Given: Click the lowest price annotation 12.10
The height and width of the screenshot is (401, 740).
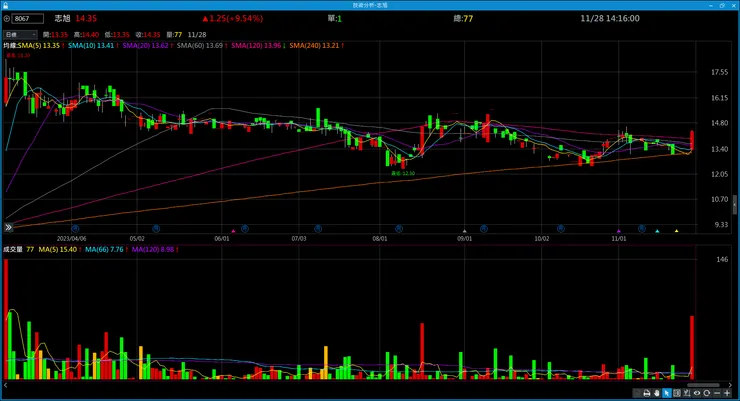Looking at the screenshot, I should 403,173.
